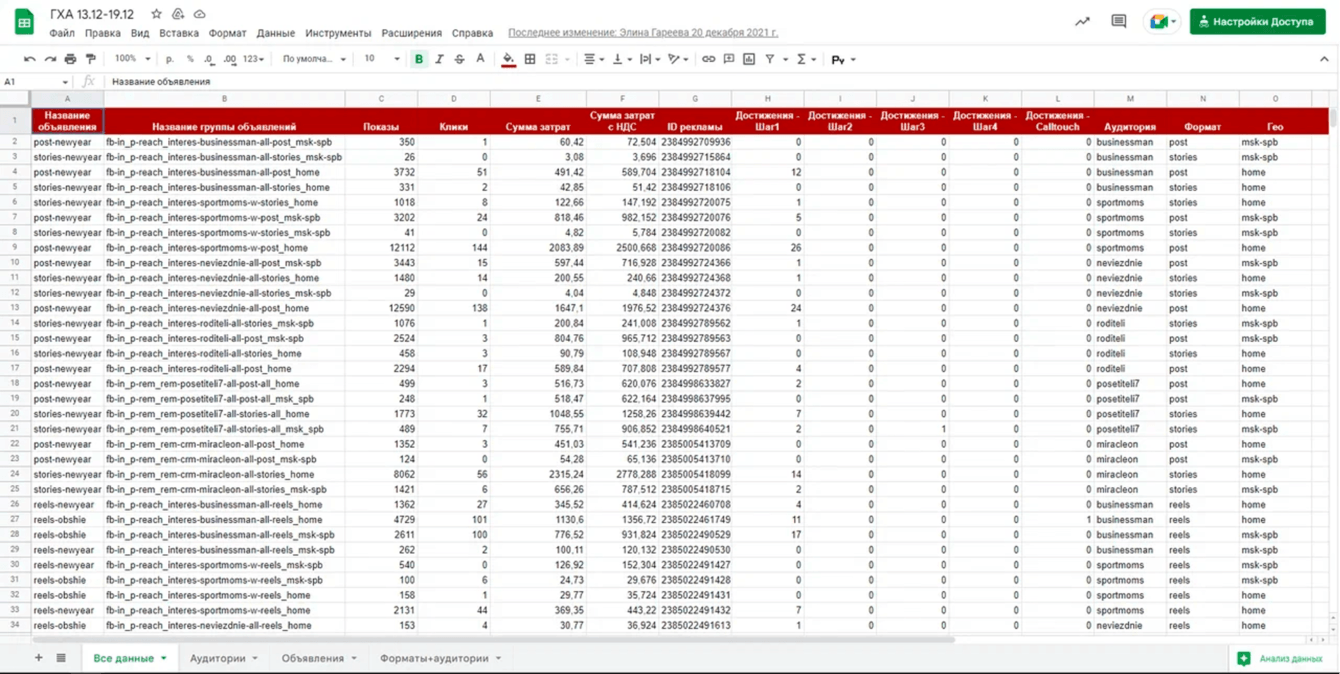The height and width of the screenshot is (674, 1340).
Task: Open the font family dropdown
Action: 314,59
